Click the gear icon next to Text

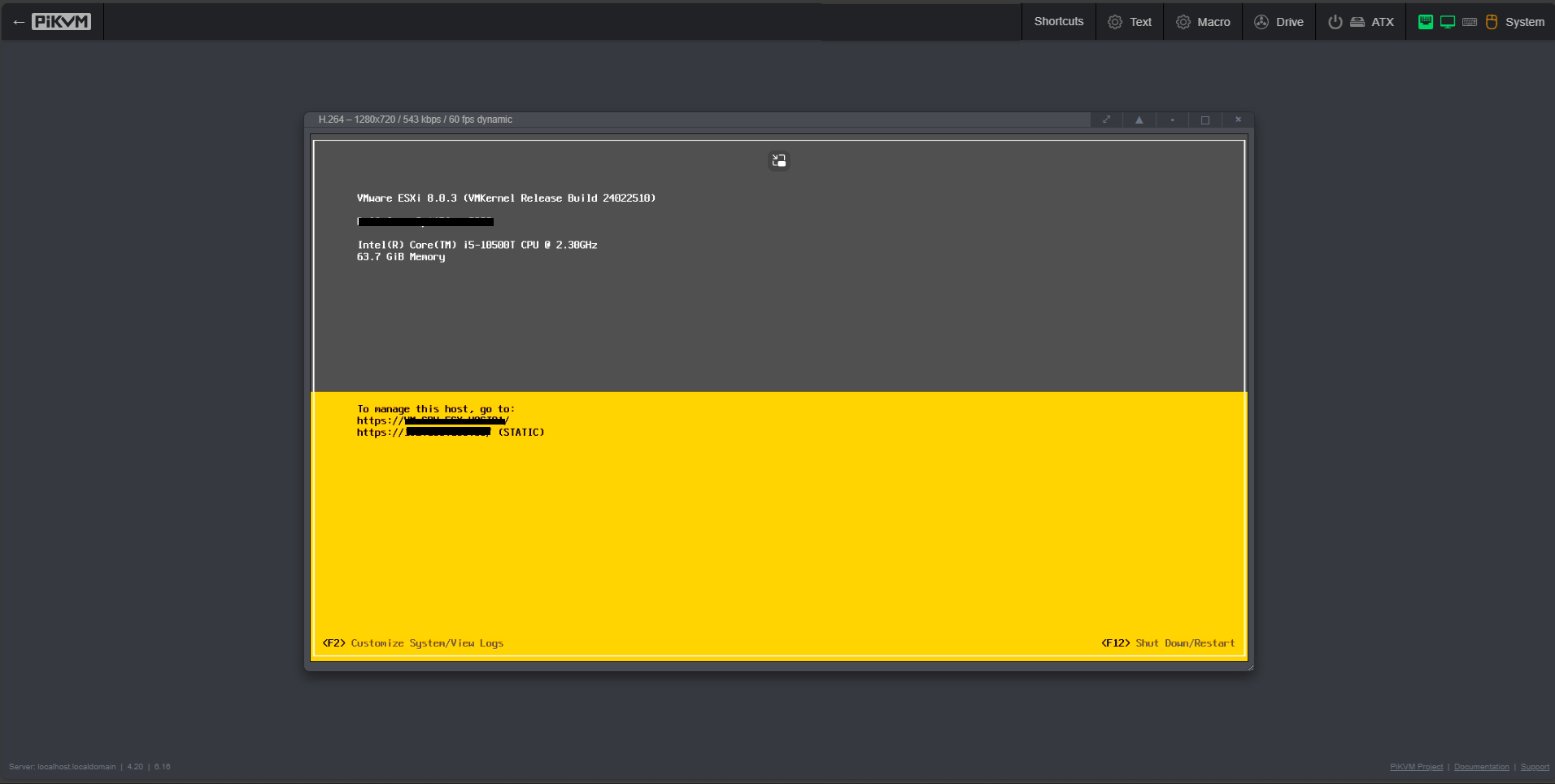click(x=1115, y=22)
